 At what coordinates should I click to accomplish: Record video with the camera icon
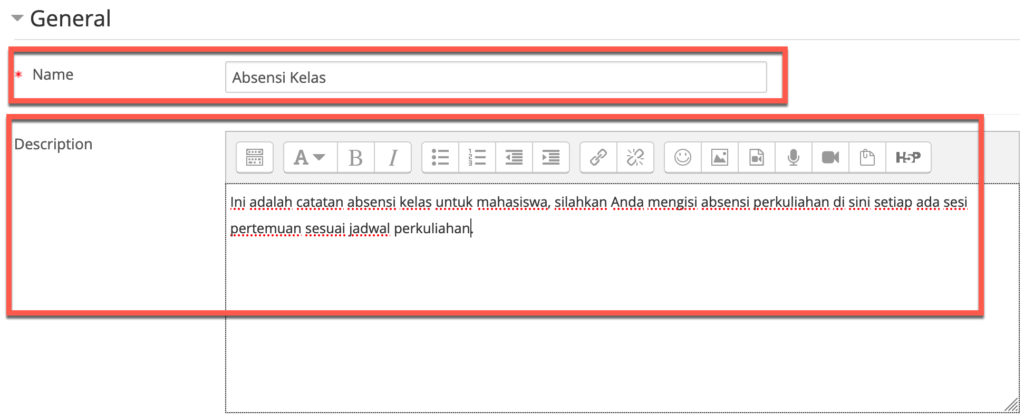[830, 157]
